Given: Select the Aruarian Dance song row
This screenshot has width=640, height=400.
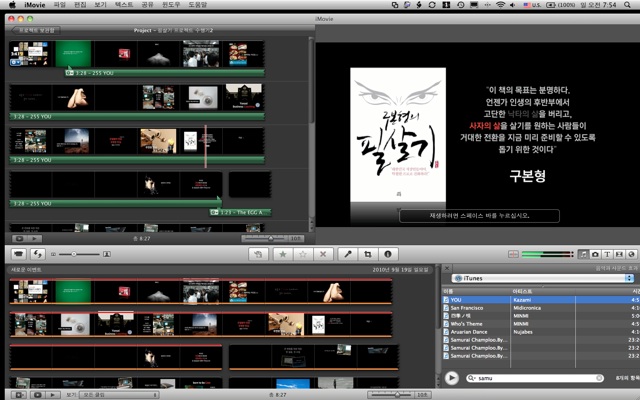Looking at the screenshot, I should point(541,332).
